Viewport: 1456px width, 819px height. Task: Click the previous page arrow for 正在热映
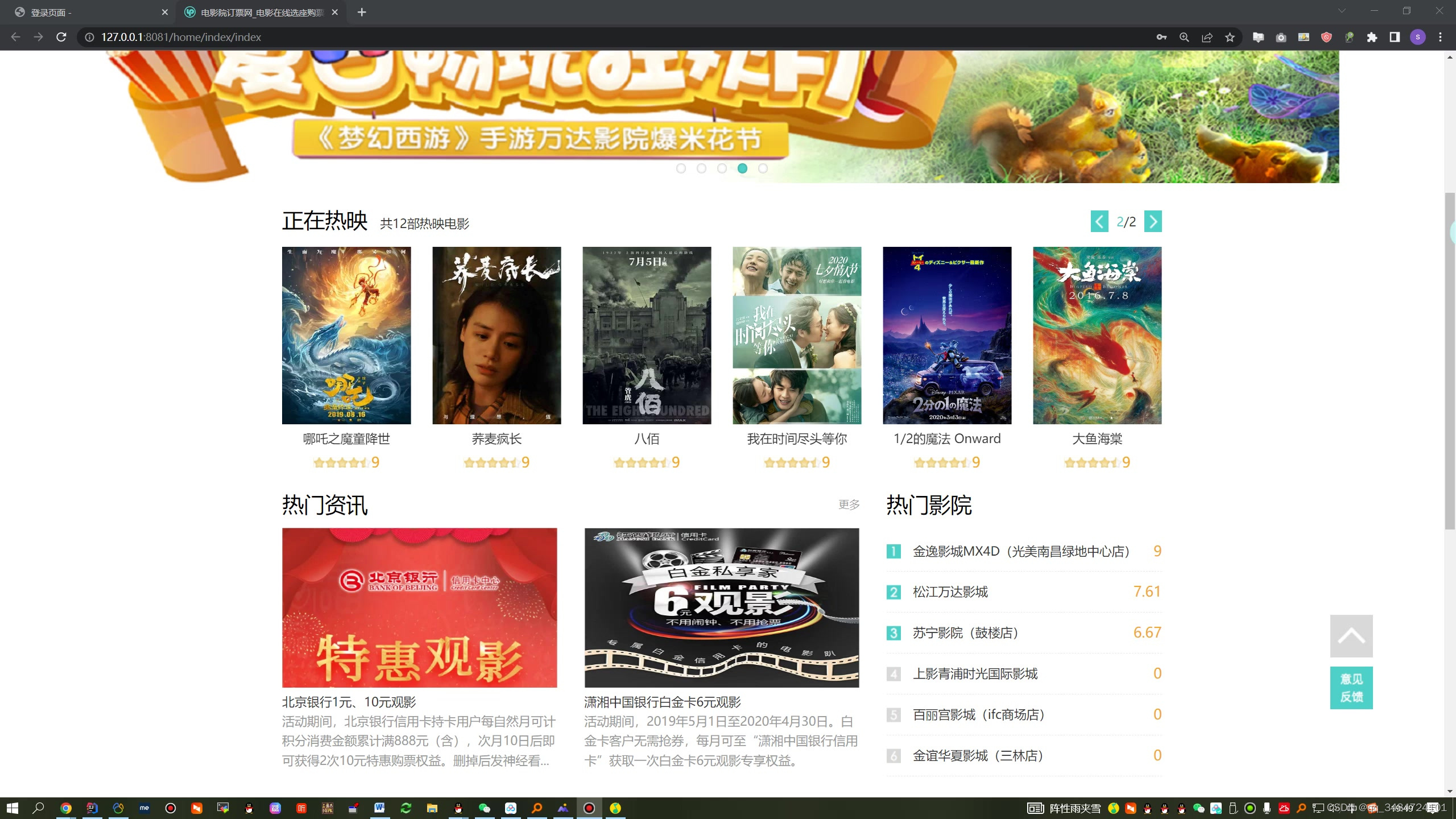[x=1099, y=221]
